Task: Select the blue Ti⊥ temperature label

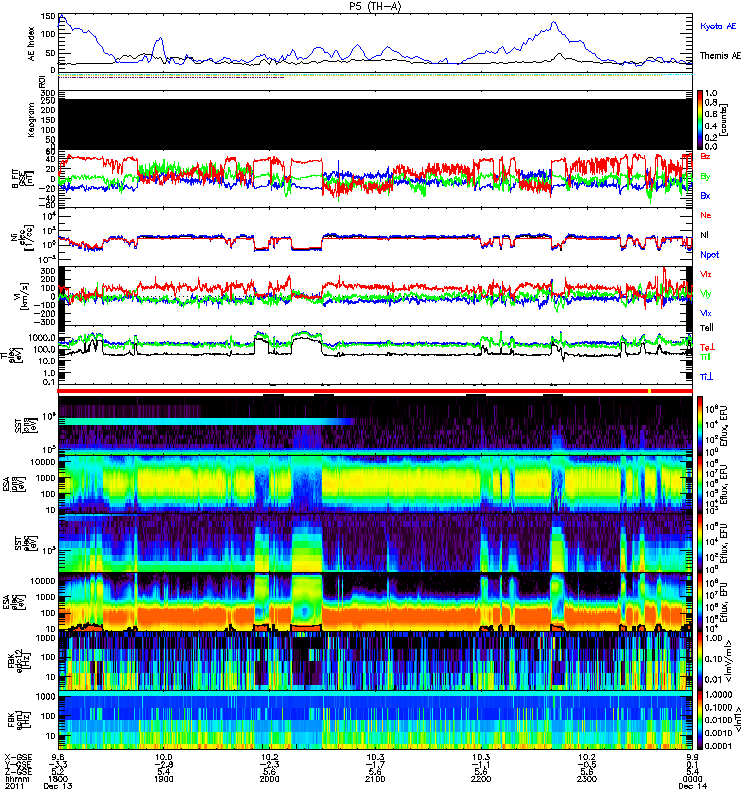Action: pos(707,377)
